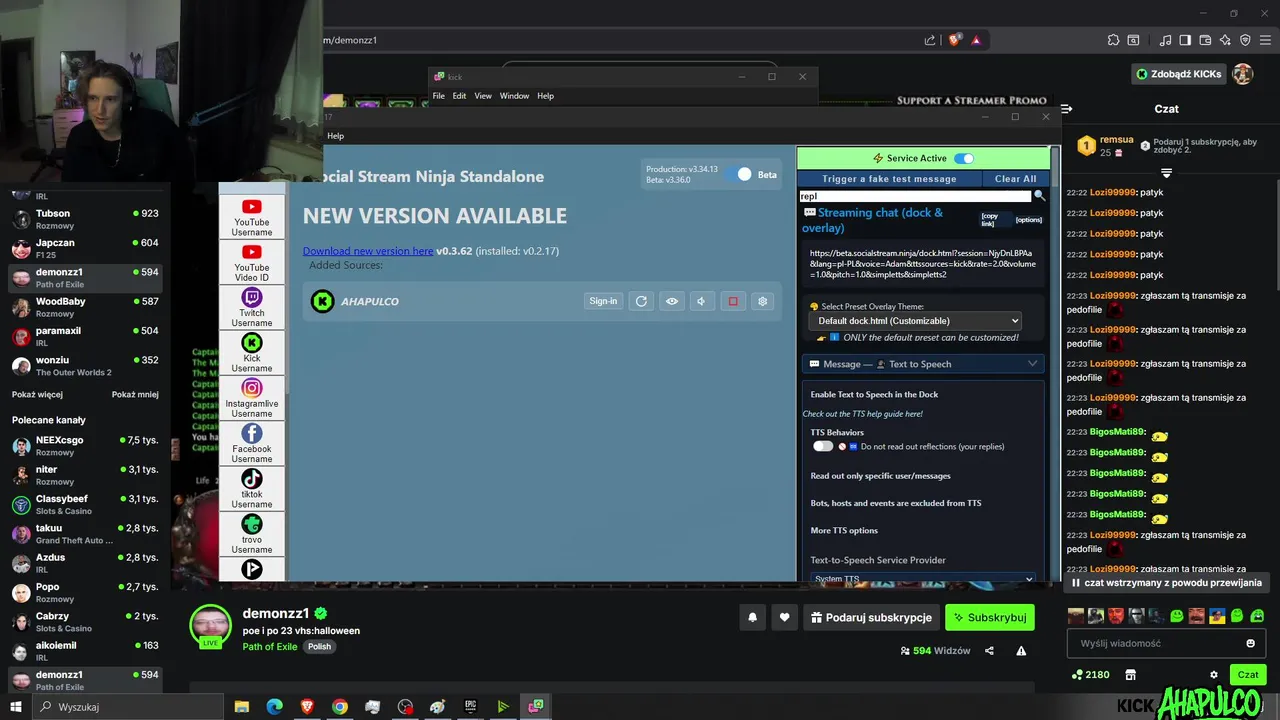Open Chrome from the taskbar
1280x720 pixels.
tap(340, 706)
